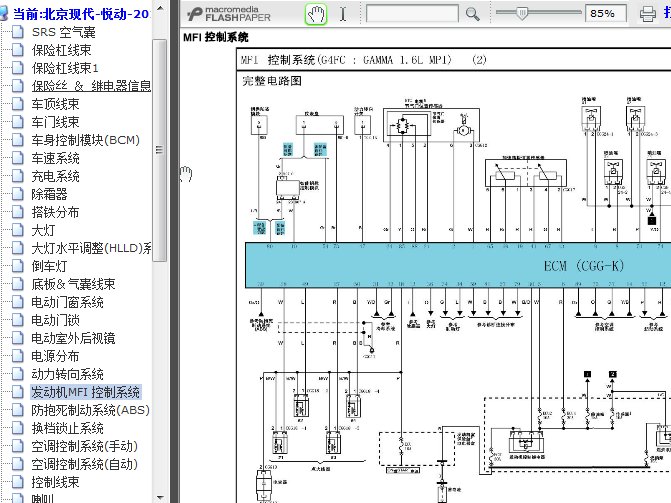Open 车门线束 tree item

[55, 122]
